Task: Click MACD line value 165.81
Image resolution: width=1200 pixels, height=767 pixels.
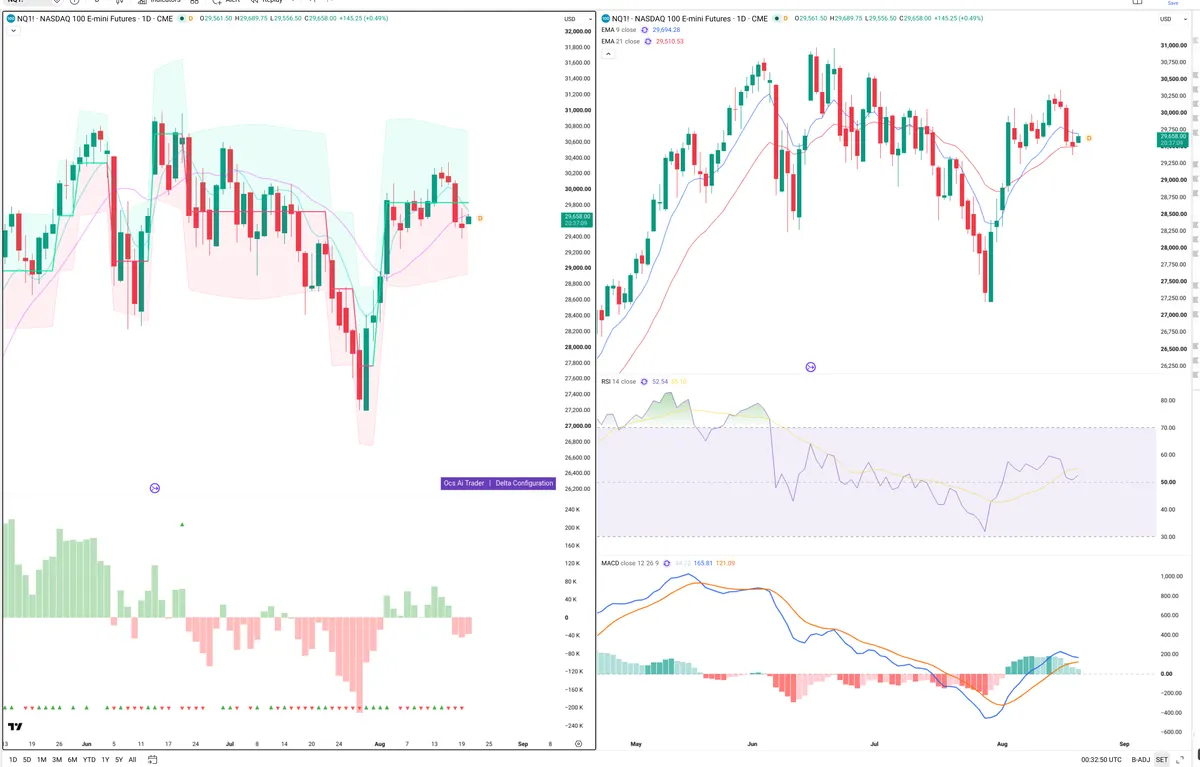Action: pos(703,563)
